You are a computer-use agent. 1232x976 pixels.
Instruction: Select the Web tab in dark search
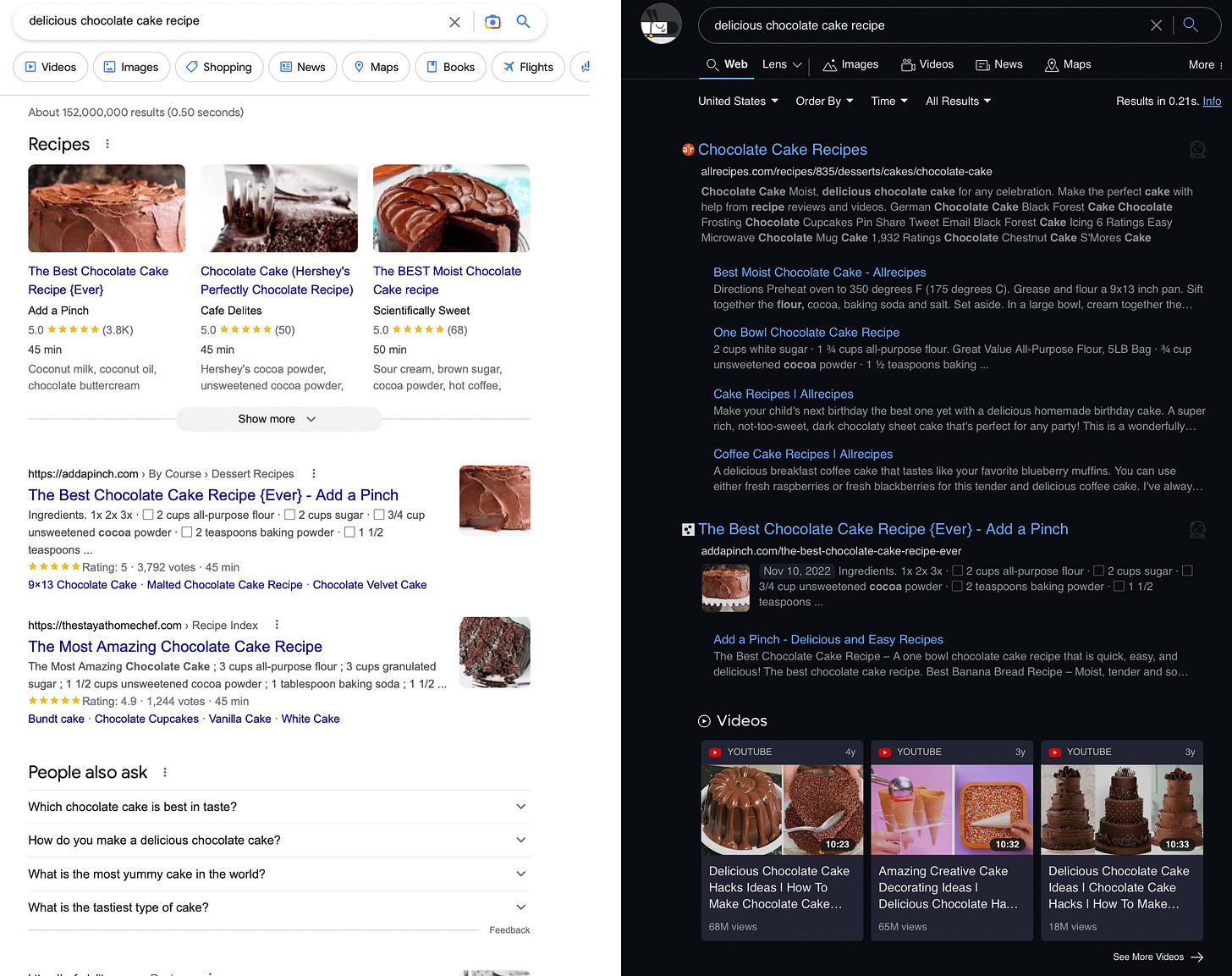[x=727, y=64]
